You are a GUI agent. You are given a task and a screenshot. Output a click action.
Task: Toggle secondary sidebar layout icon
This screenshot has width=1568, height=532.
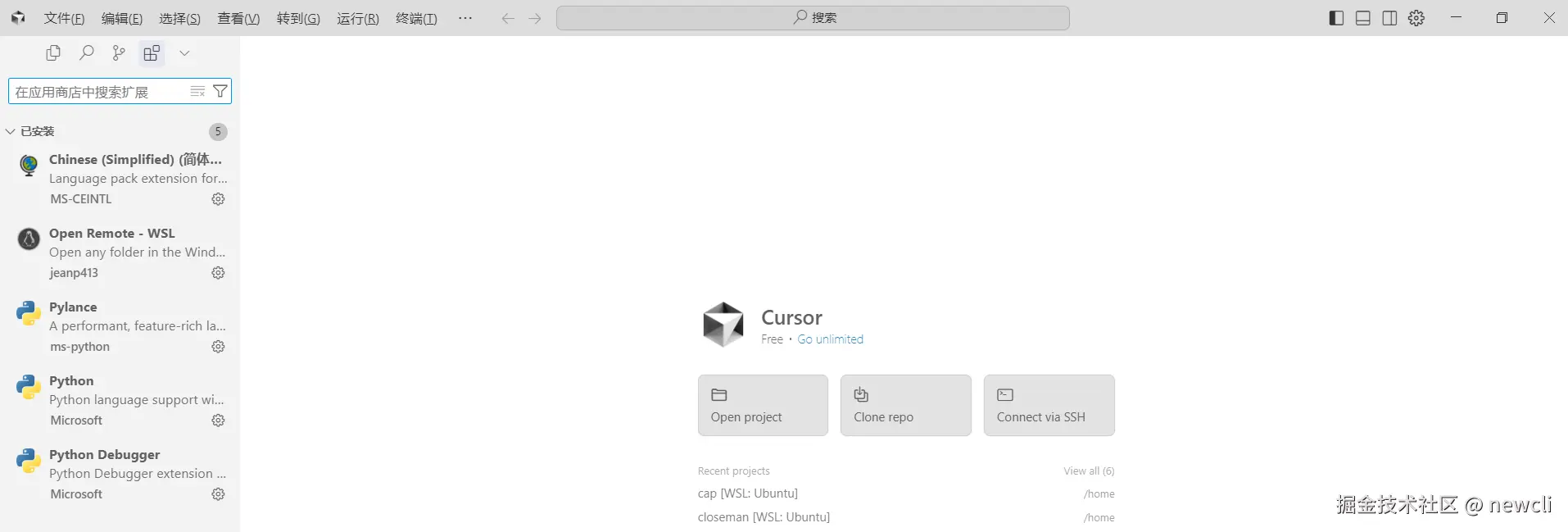1389,18
